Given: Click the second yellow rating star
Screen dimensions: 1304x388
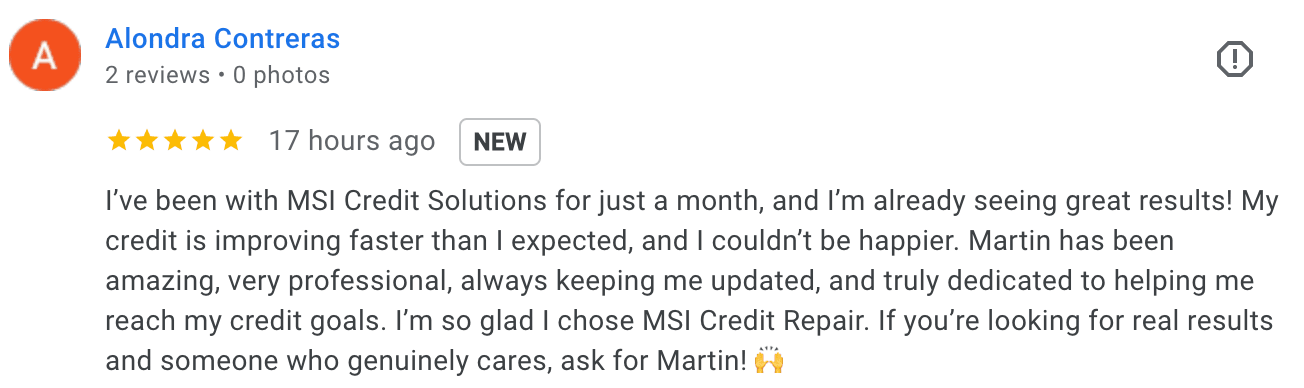Looking at the screenshot, I should tap(146, 141).
